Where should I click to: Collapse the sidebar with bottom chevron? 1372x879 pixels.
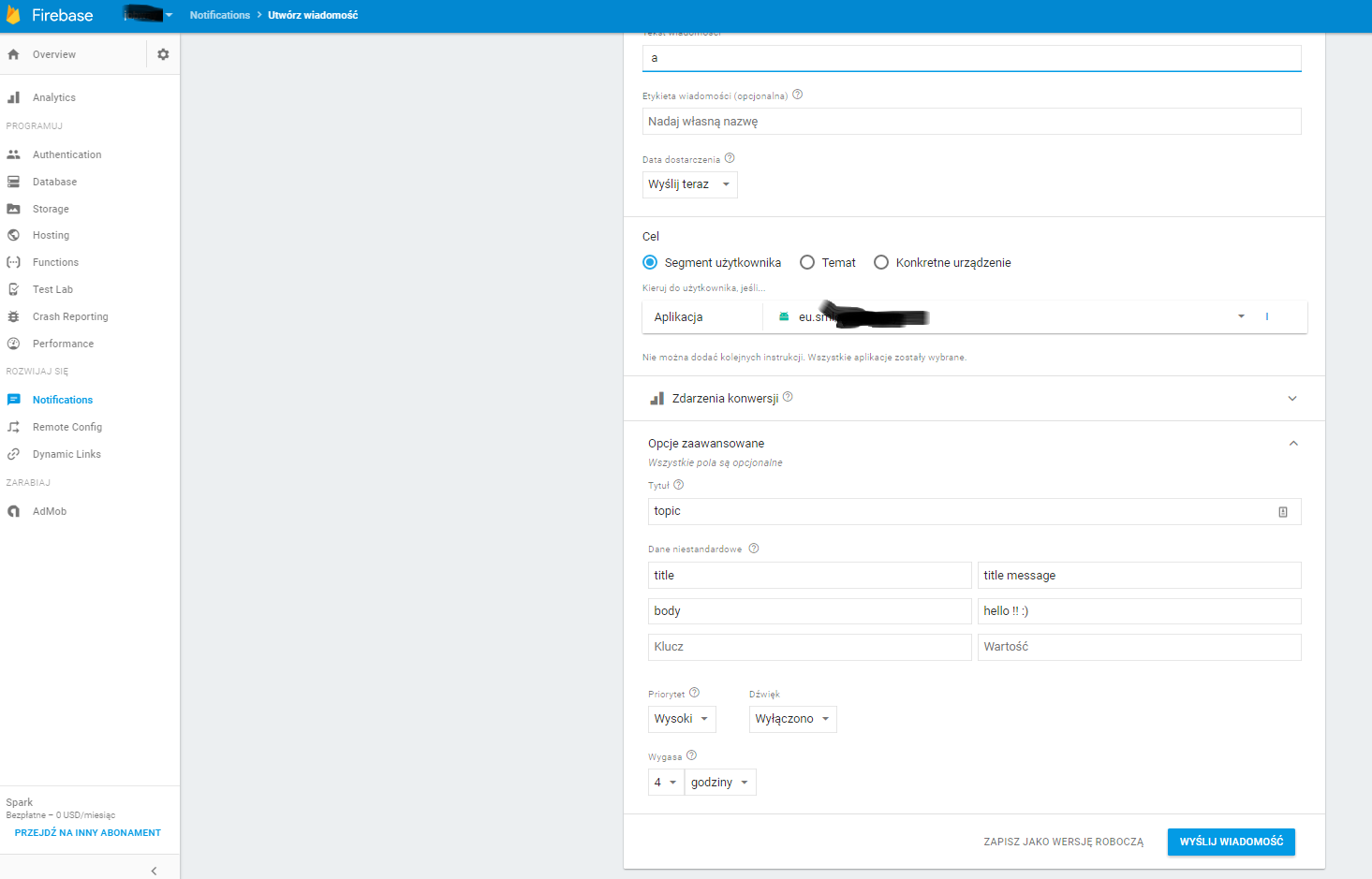pos(154,871)
